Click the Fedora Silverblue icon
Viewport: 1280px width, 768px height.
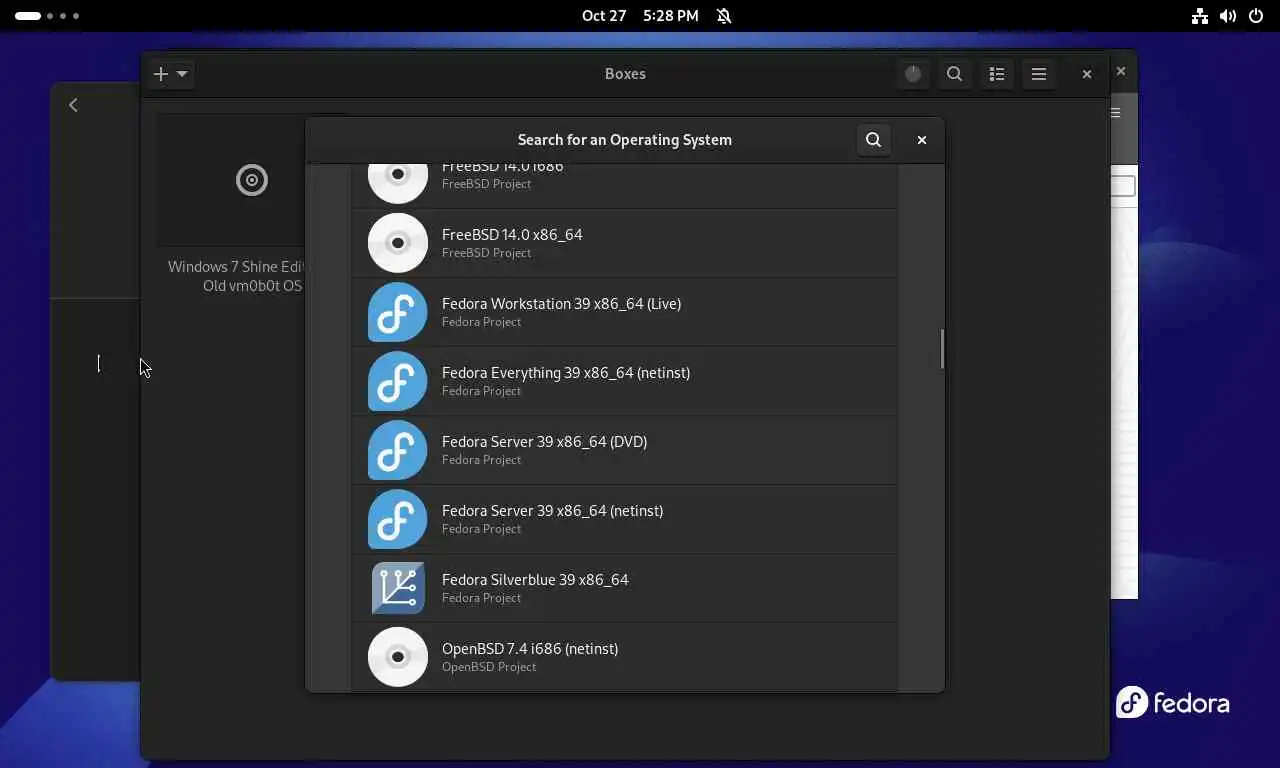(398, 588)
